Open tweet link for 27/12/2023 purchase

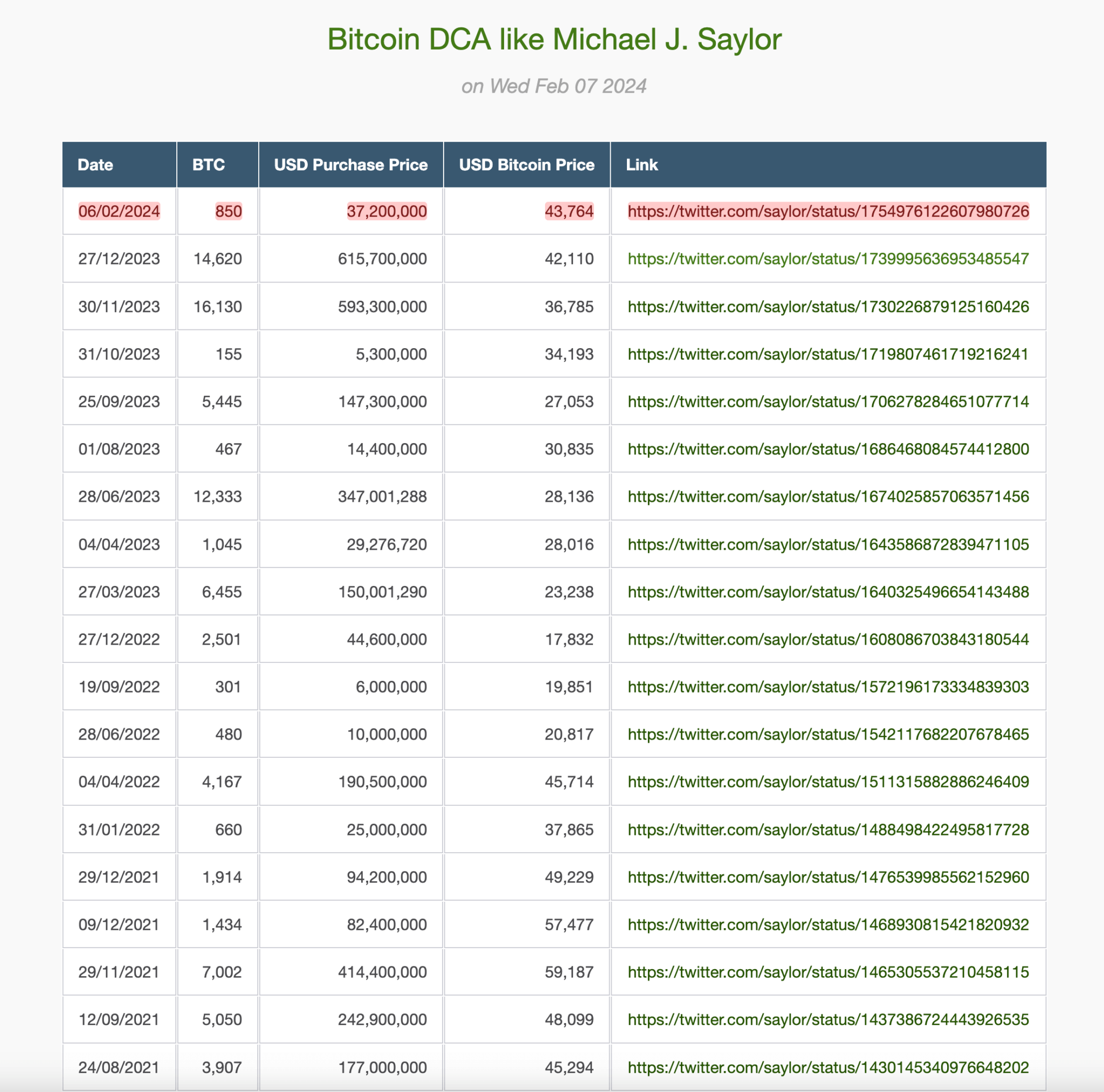click(x=828, y=259)
